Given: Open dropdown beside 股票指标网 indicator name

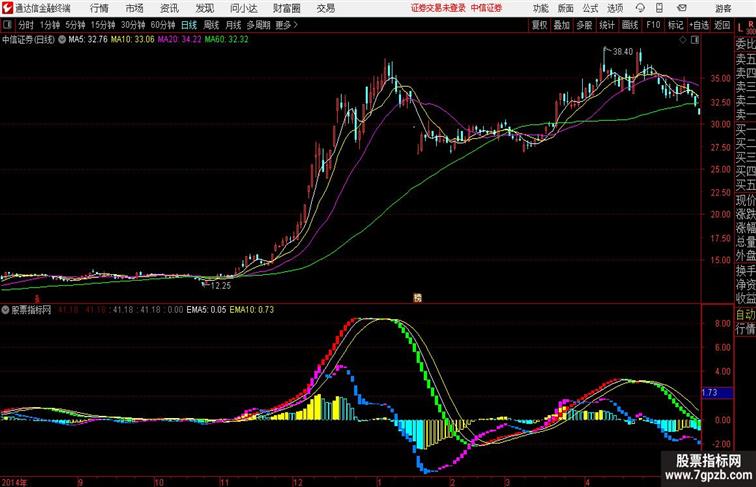Looking at the screenshot, I should pos(5,310).
